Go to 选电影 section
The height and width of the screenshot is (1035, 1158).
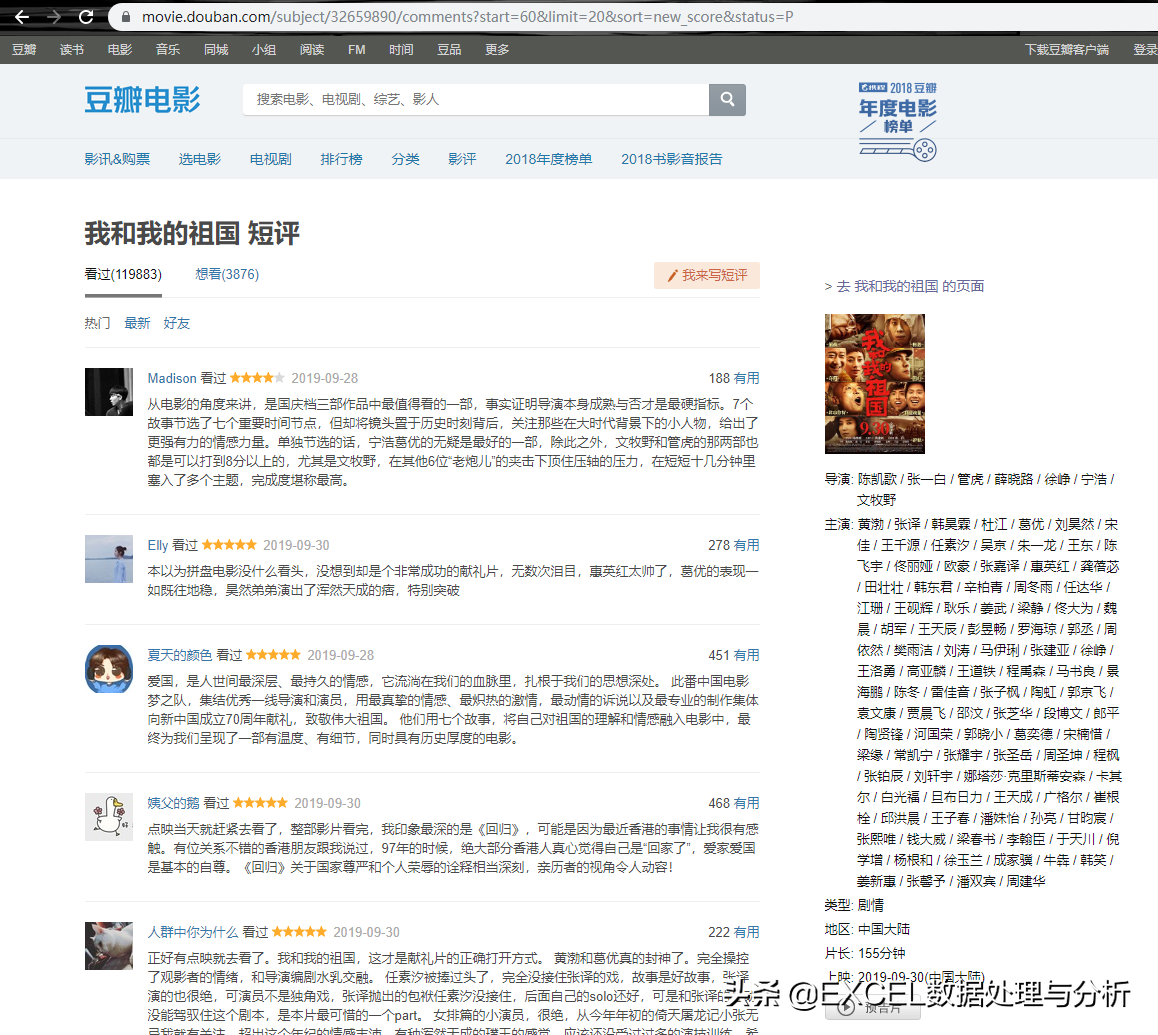point(199,159)
